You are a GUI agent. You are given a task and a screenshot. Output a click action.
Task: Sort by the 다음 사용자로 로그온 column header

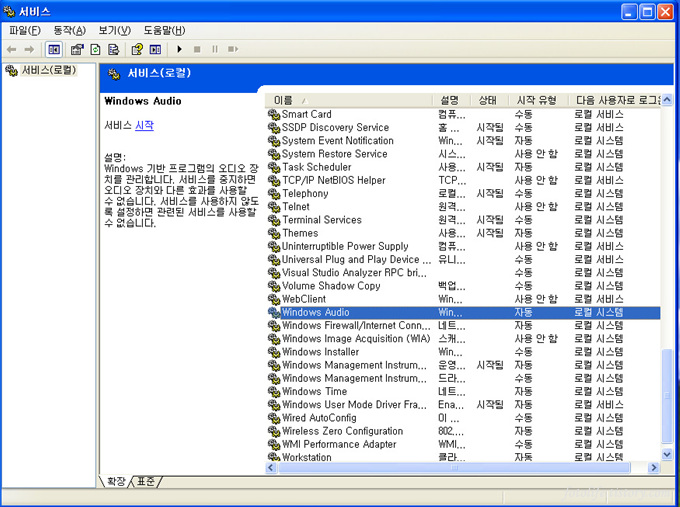[x=615, y=101]
